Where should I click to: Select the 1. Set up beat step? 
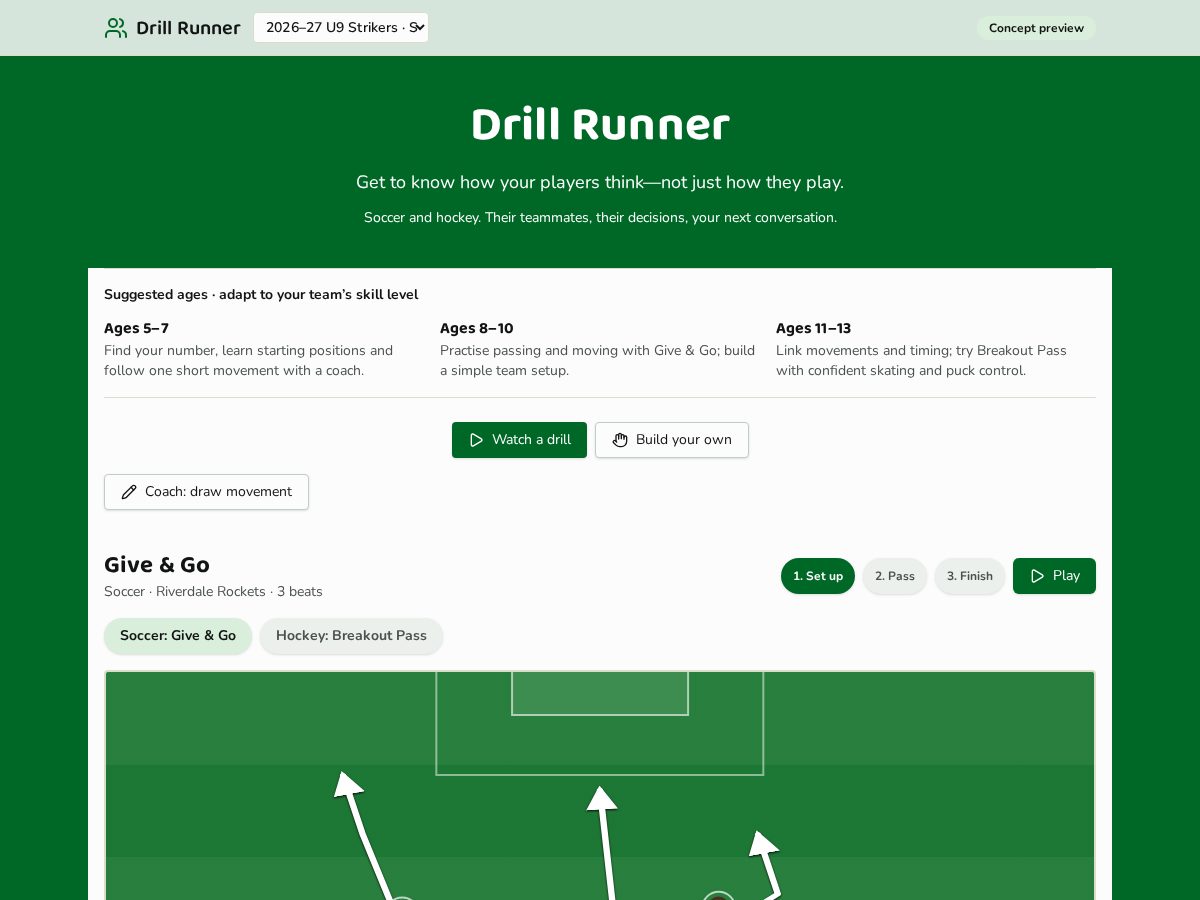[x=818, y=576]
